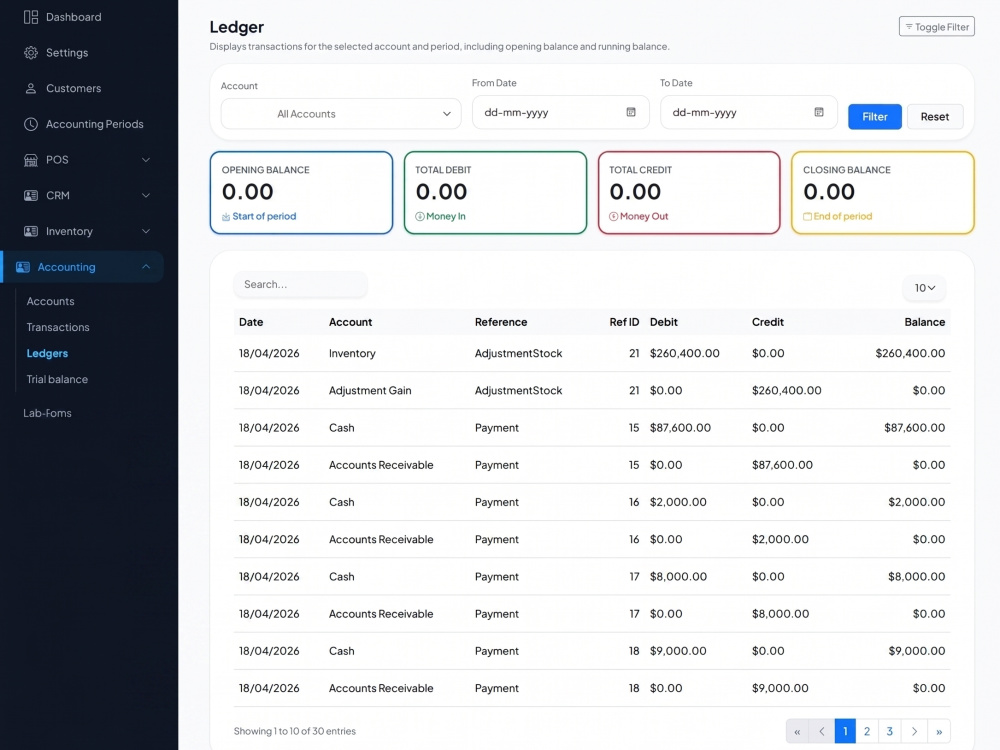
Task: Click the filter icon in Toggle Filter
Action: click(909, 27)
